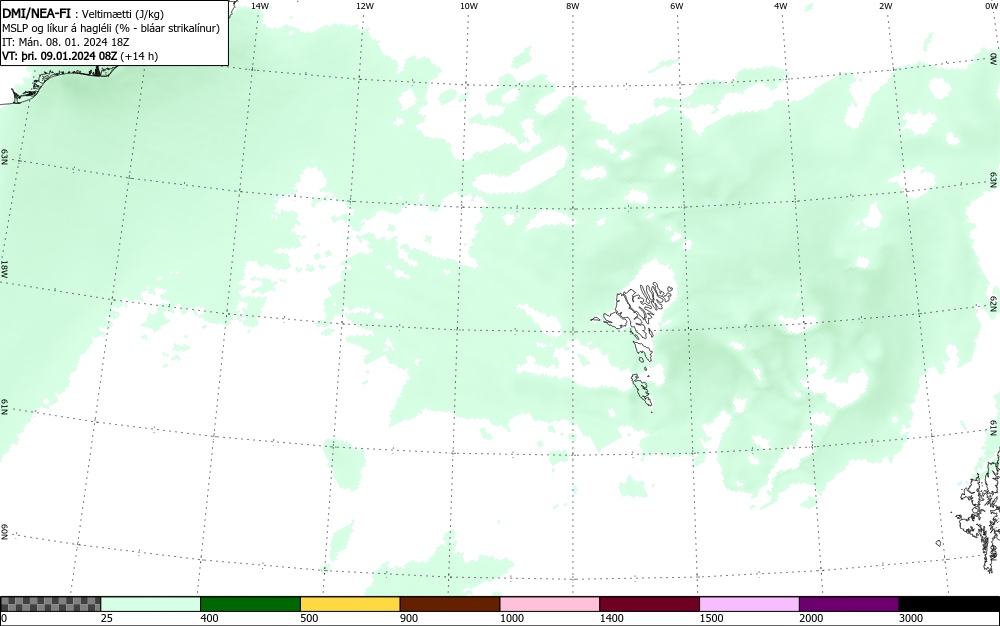Click the legend value 400
The height and width of the screenshot is (626, 1000).
pos(209,618)
